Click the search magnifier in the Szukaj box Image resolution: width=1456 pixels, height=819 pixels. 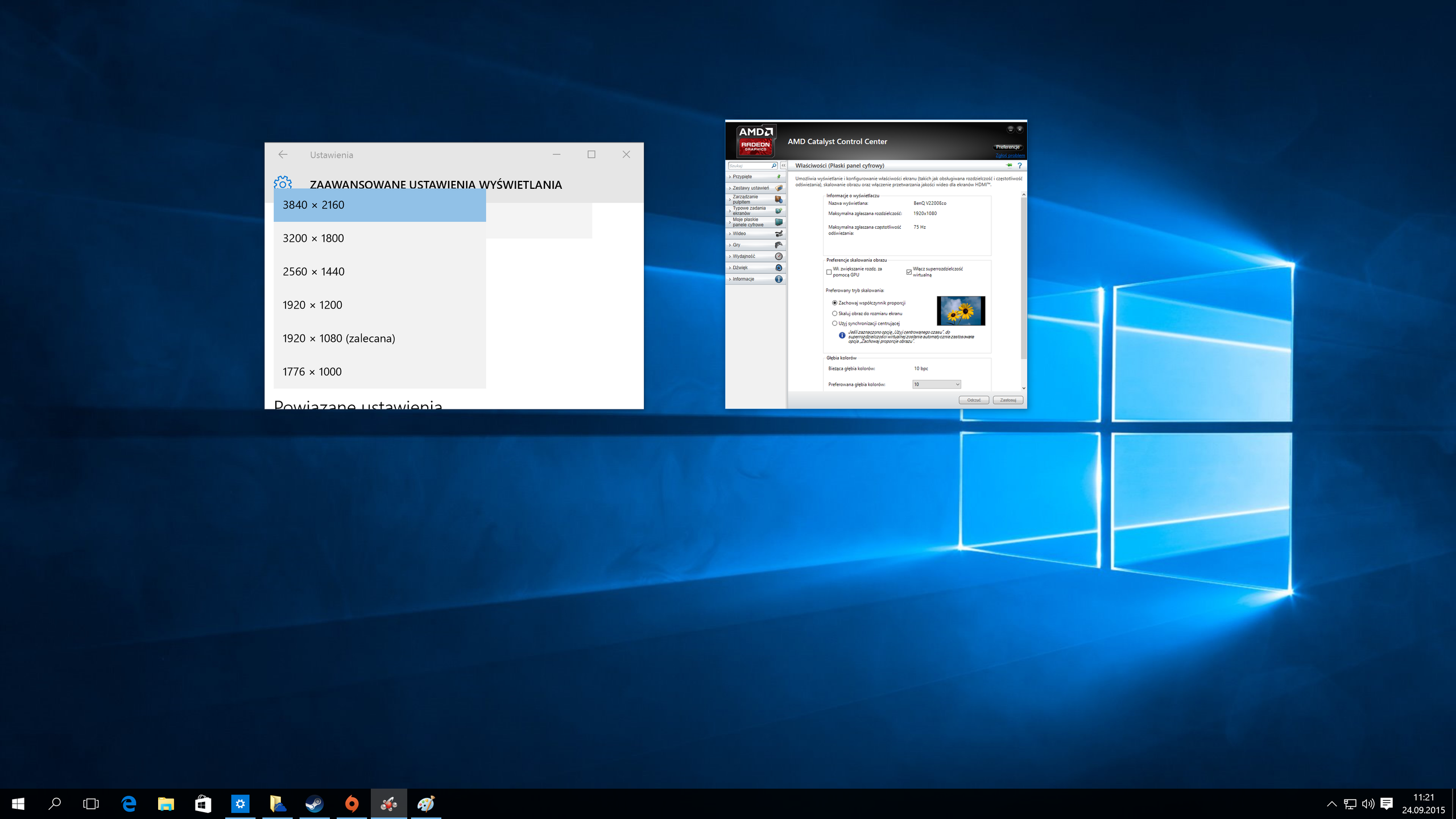[x=773, y=166]
